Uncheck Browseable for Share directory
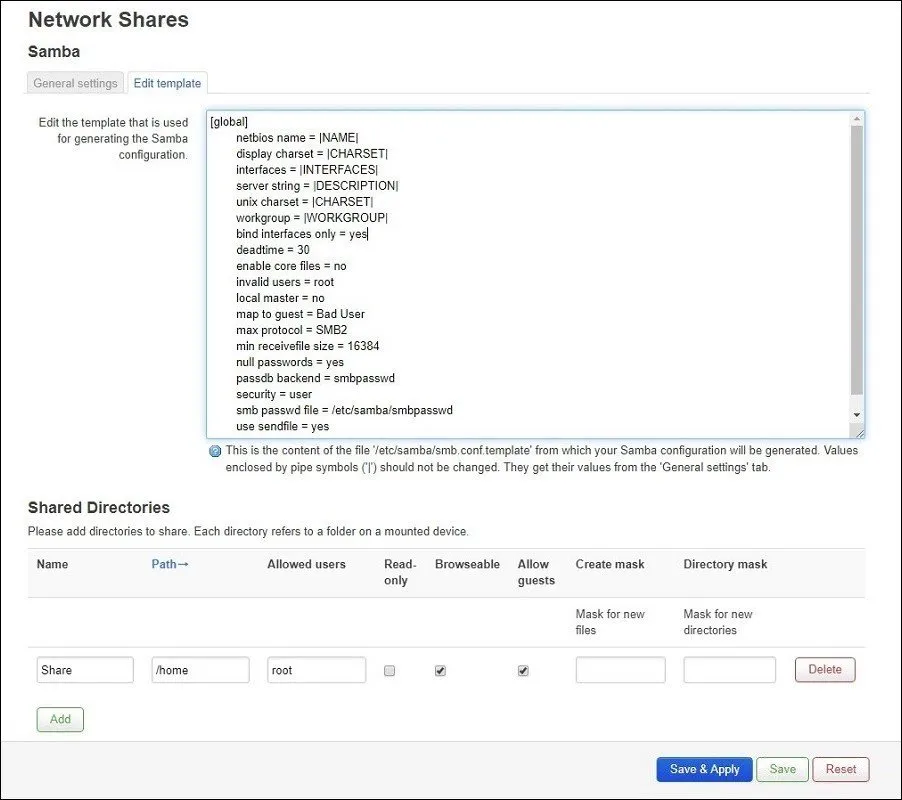Viewport: 902px width, 800px height. (440, 671)
